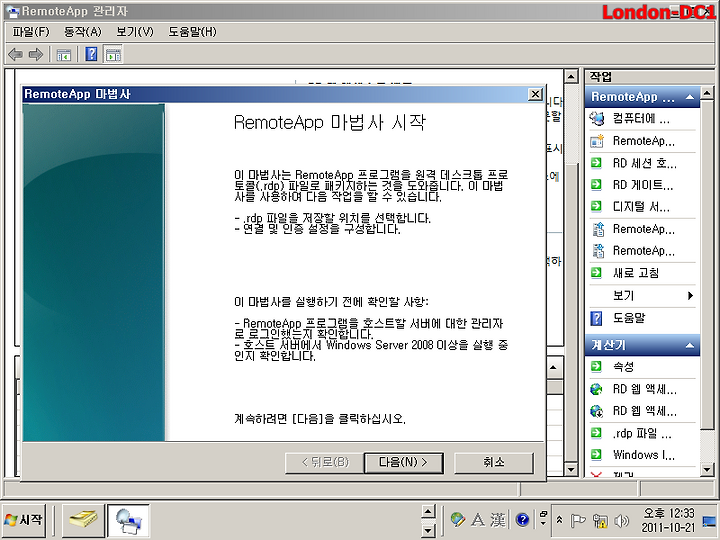Click the 새로 고침 action text
720x540 pixels.
pyautogui.click(x=636, y=273)
